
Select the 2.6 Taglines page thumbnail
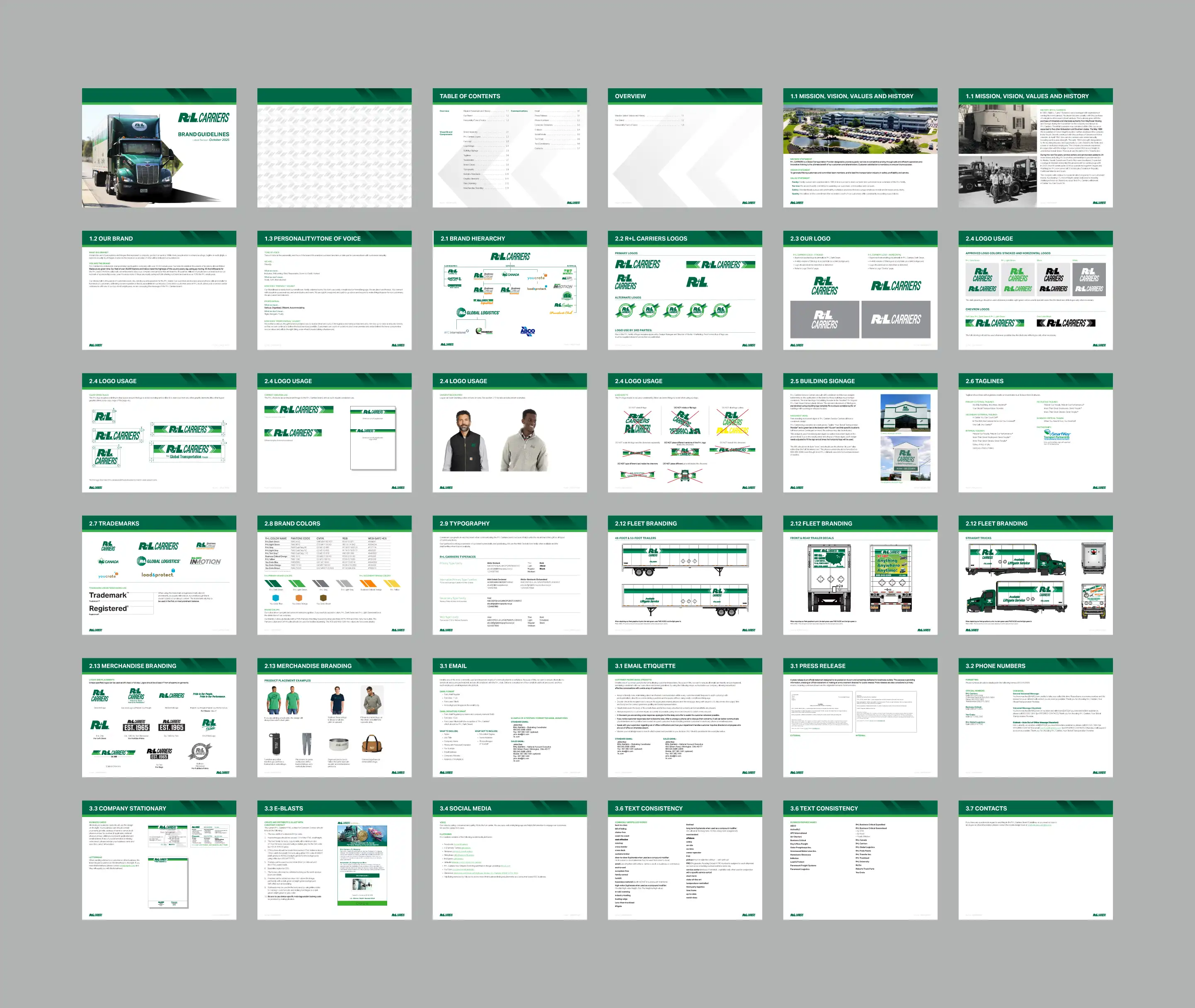click(1035, 433)
